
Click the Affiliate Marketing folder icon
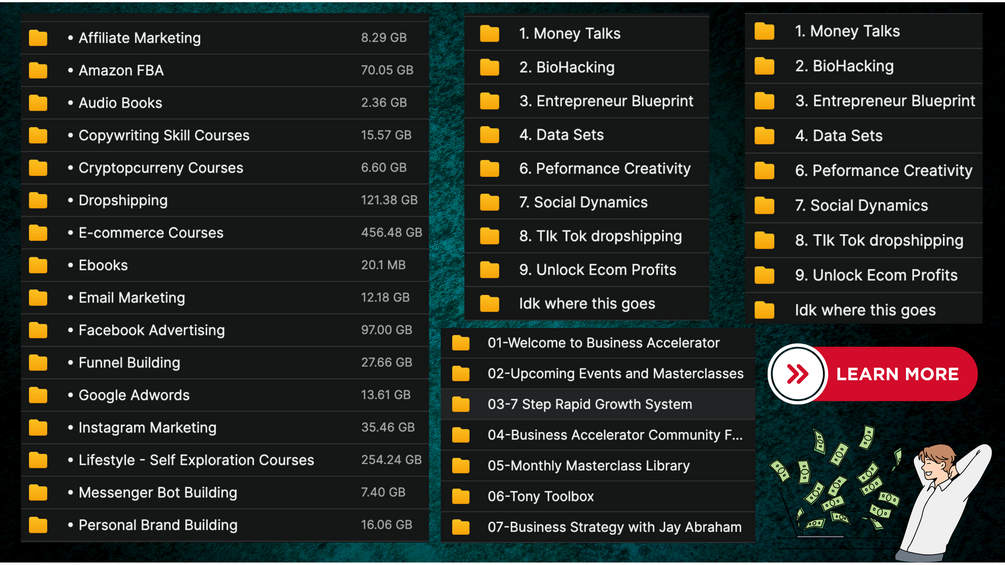tap(38, 38)
